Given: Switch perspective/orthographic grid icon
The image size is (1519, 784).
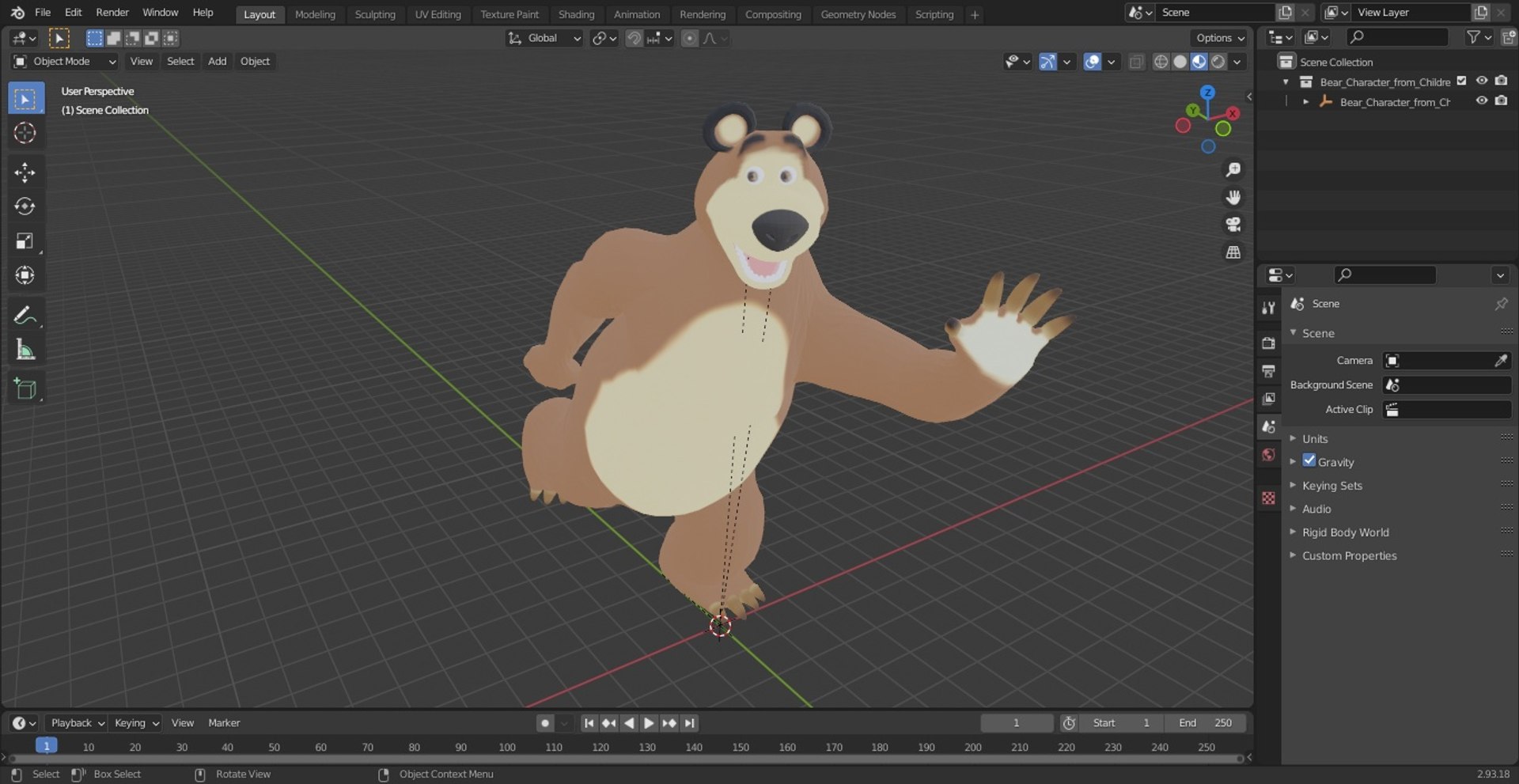Looking at the screenshot, I should (x=1233, y=252).
